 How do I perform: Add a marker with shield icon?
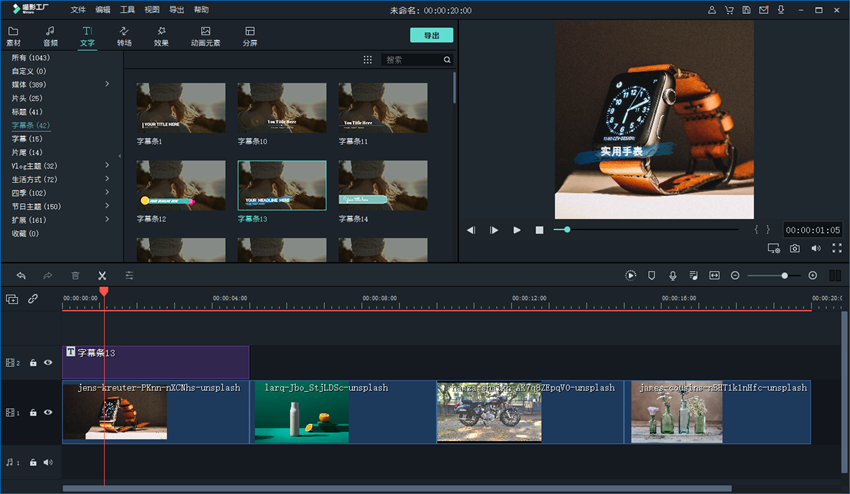pyautogui.click(x=652, y=275)
